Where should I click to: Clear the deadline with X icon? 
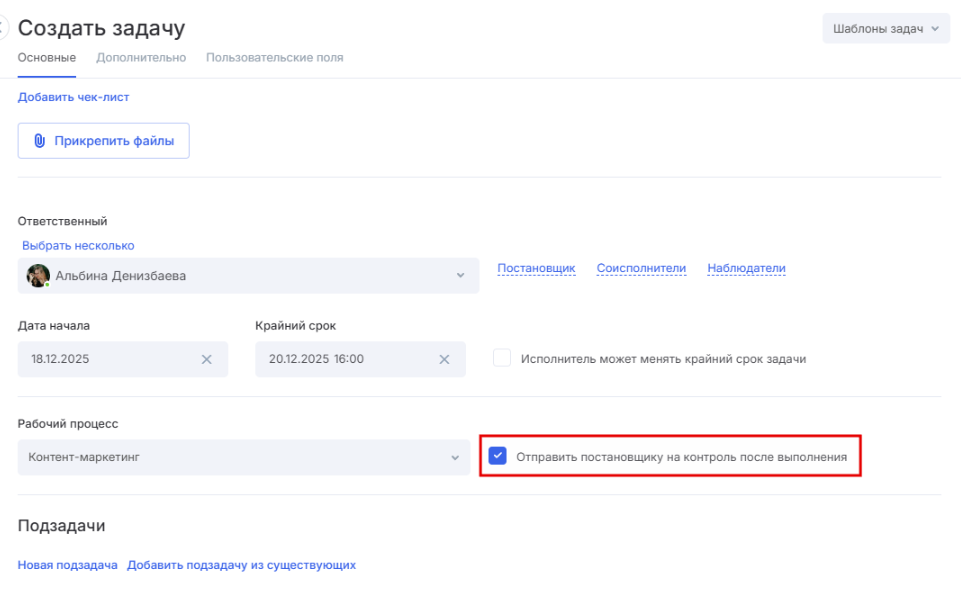[x=445, y=360]
